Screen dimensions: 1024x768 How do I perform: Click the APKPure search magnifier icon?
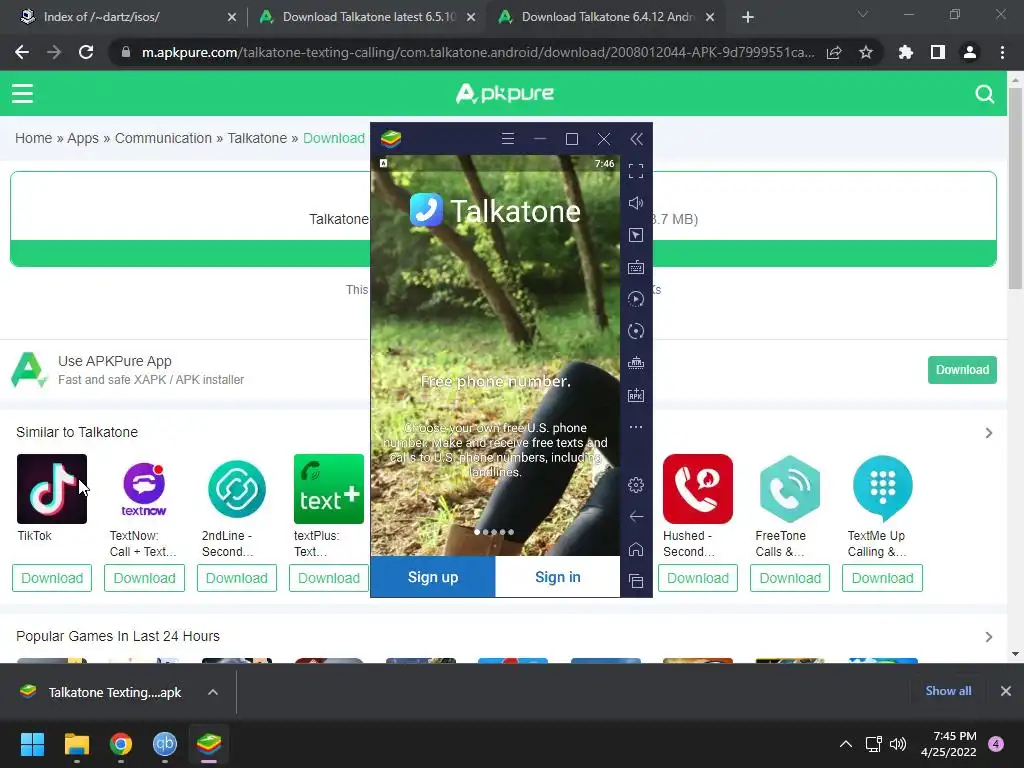985,94
